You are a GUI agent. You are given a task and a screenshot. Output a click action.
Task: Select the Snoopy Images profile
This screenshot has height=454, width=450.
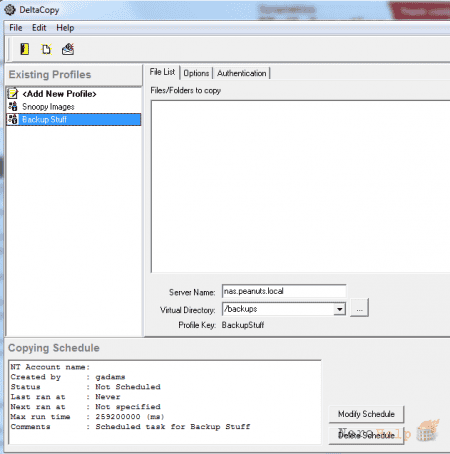tap(48, 107)
